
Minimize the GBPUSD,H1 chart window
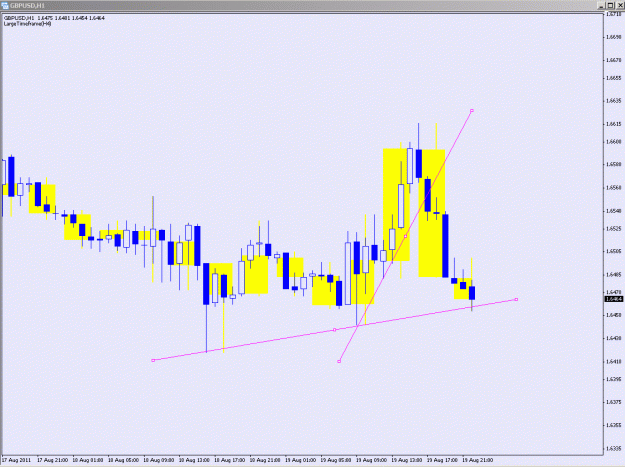point(601,6)
